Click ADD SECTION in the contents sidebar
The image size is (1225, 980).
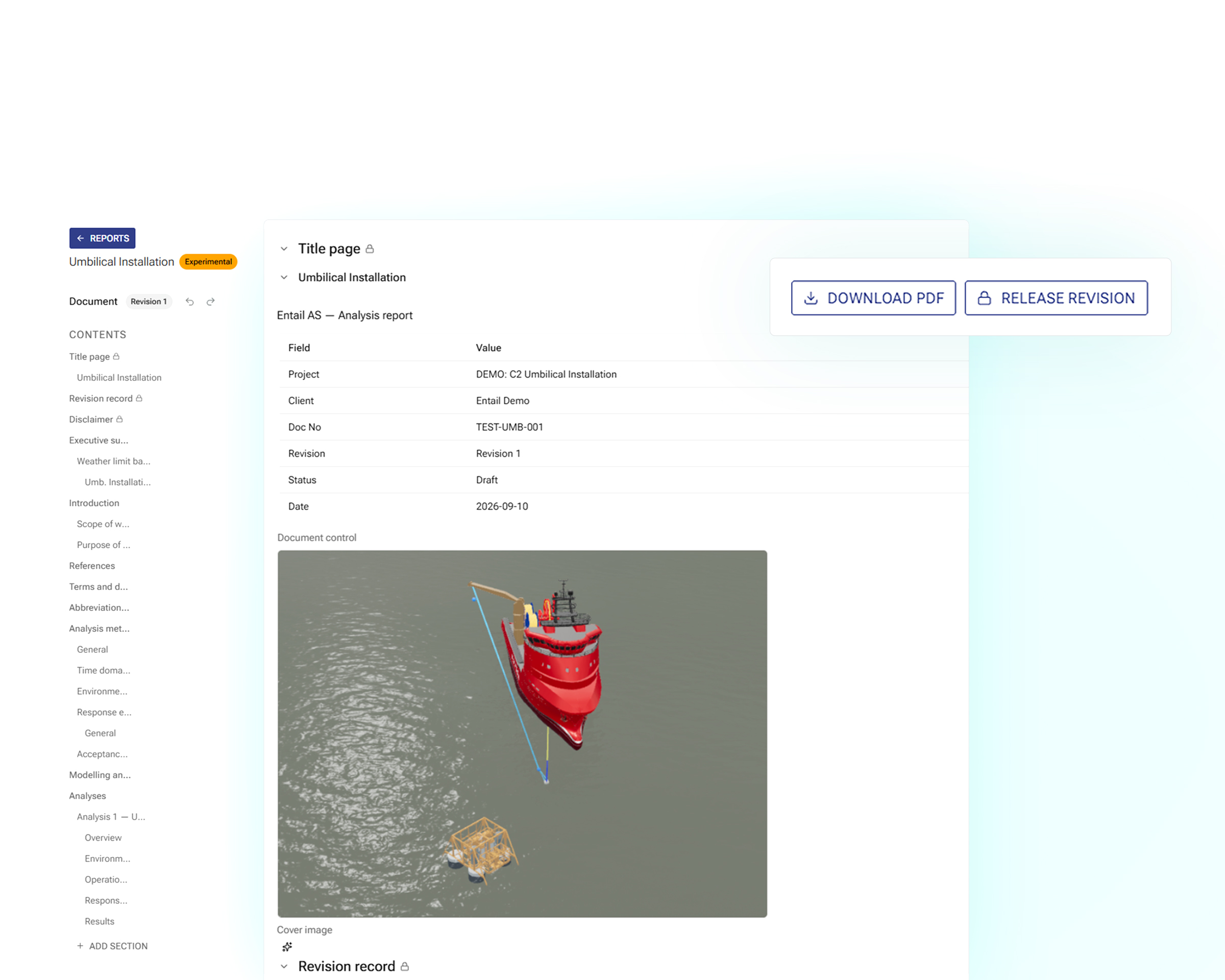coord(112,946)
